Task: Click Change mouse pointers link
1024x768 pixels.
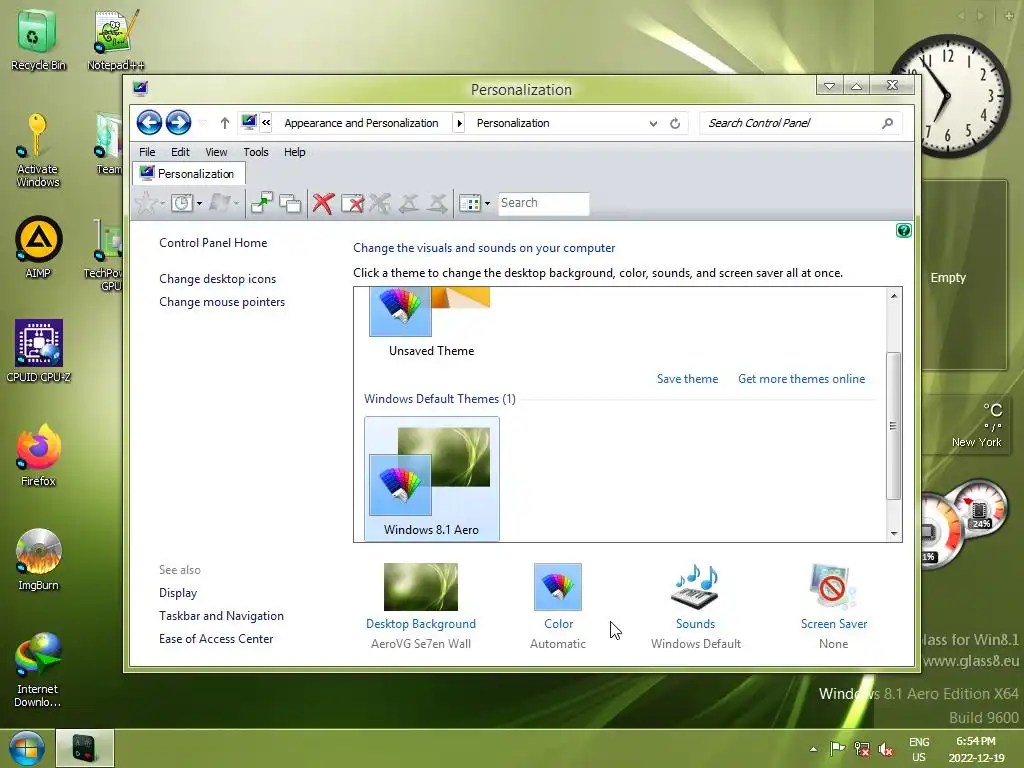Action: pyautogui.click(x=222, y=302)
